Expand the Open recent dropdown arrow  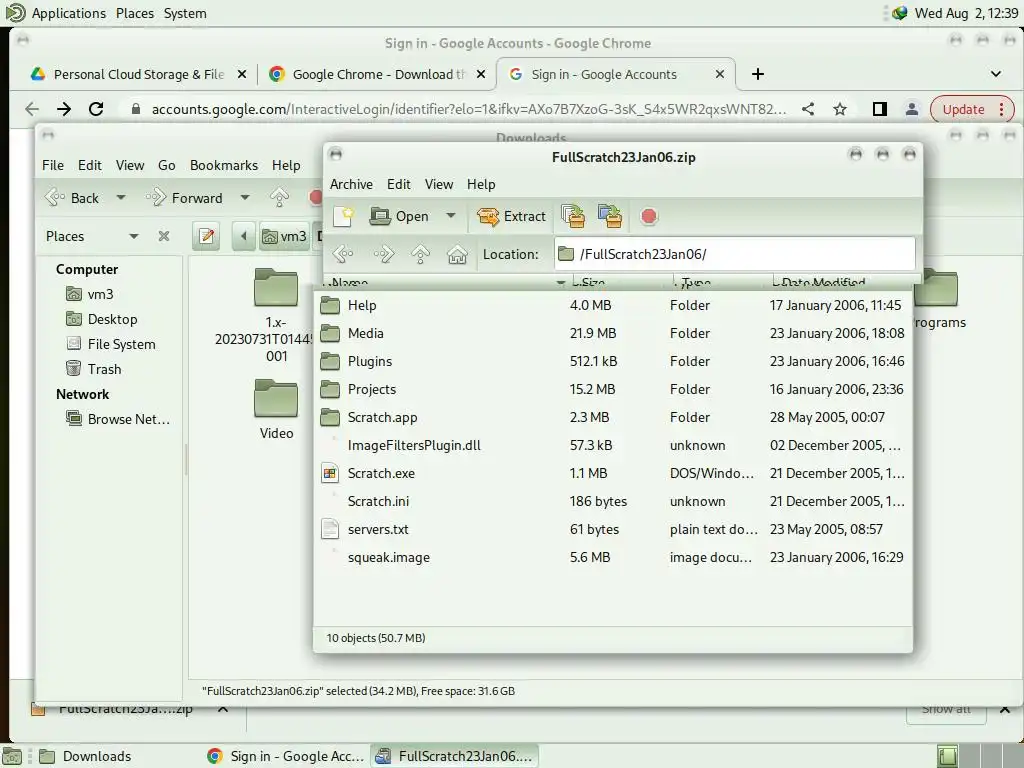(451, 216)
